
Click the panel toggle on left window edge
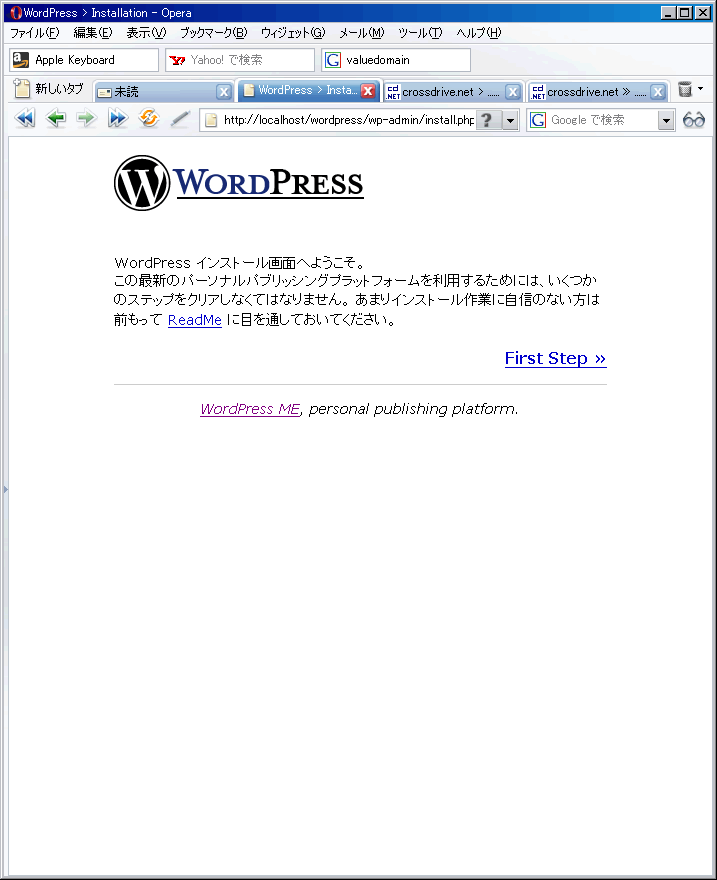click(x=6, y=489)
